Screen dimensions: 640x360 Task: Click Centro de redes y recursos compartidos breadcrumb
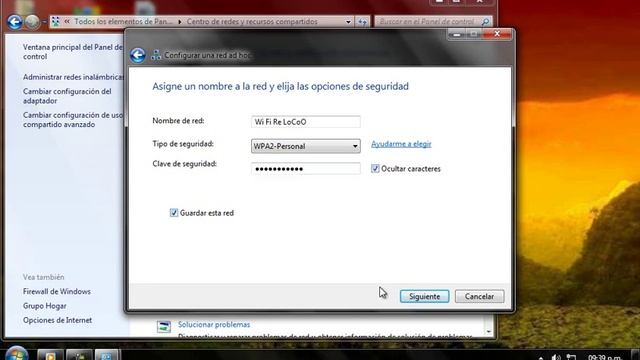(252, 22)
